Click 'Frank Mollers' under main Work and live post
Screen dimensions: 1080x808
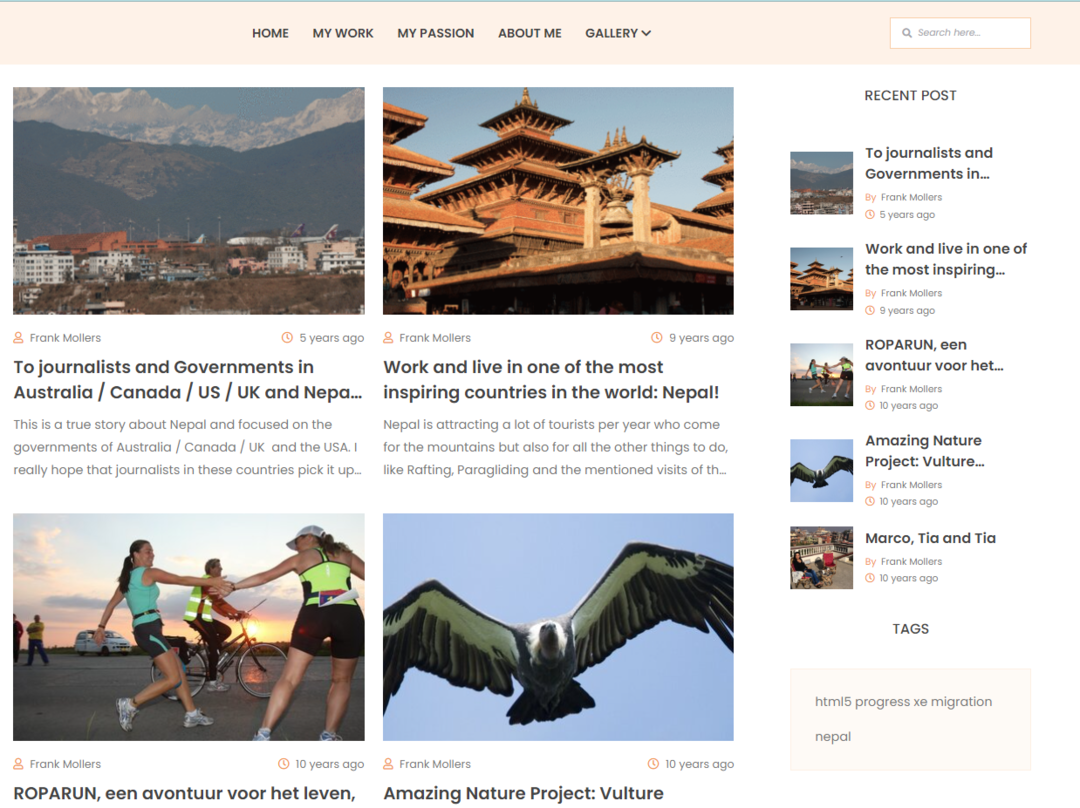point(435,338)
